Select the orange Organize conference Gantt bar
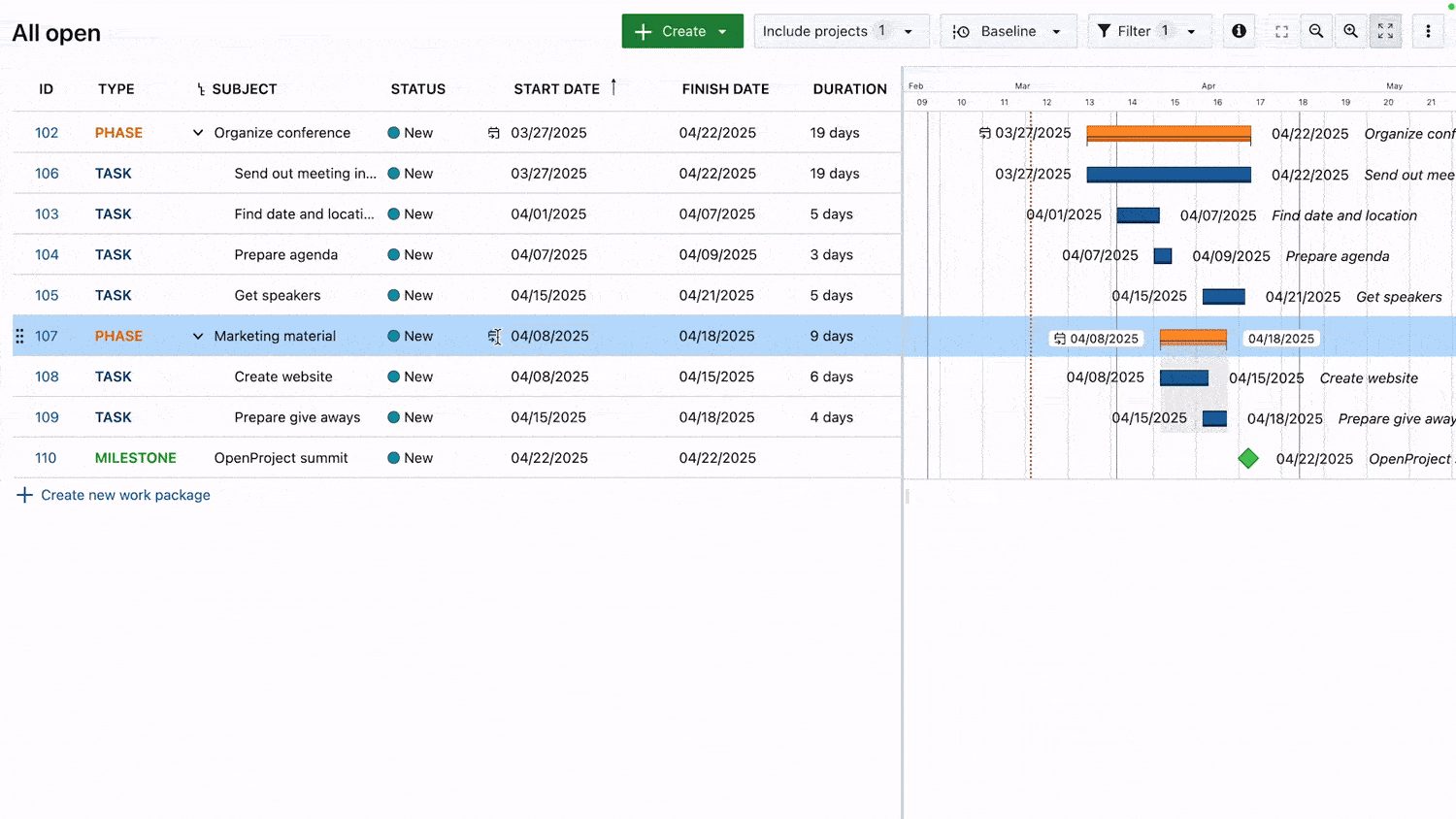 (x=1168, y=134)
